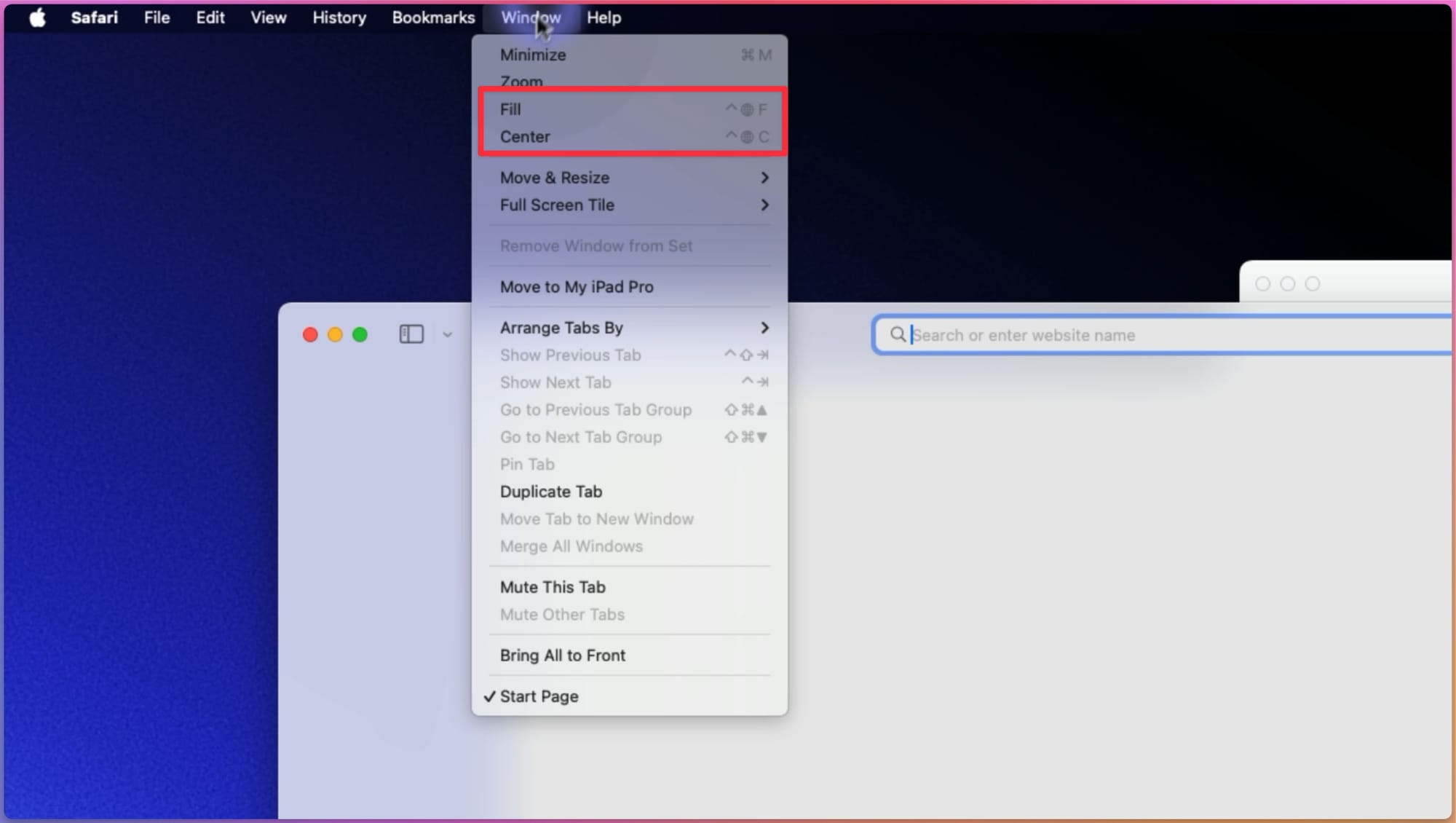Open the Apple menu

click(36, 17)
